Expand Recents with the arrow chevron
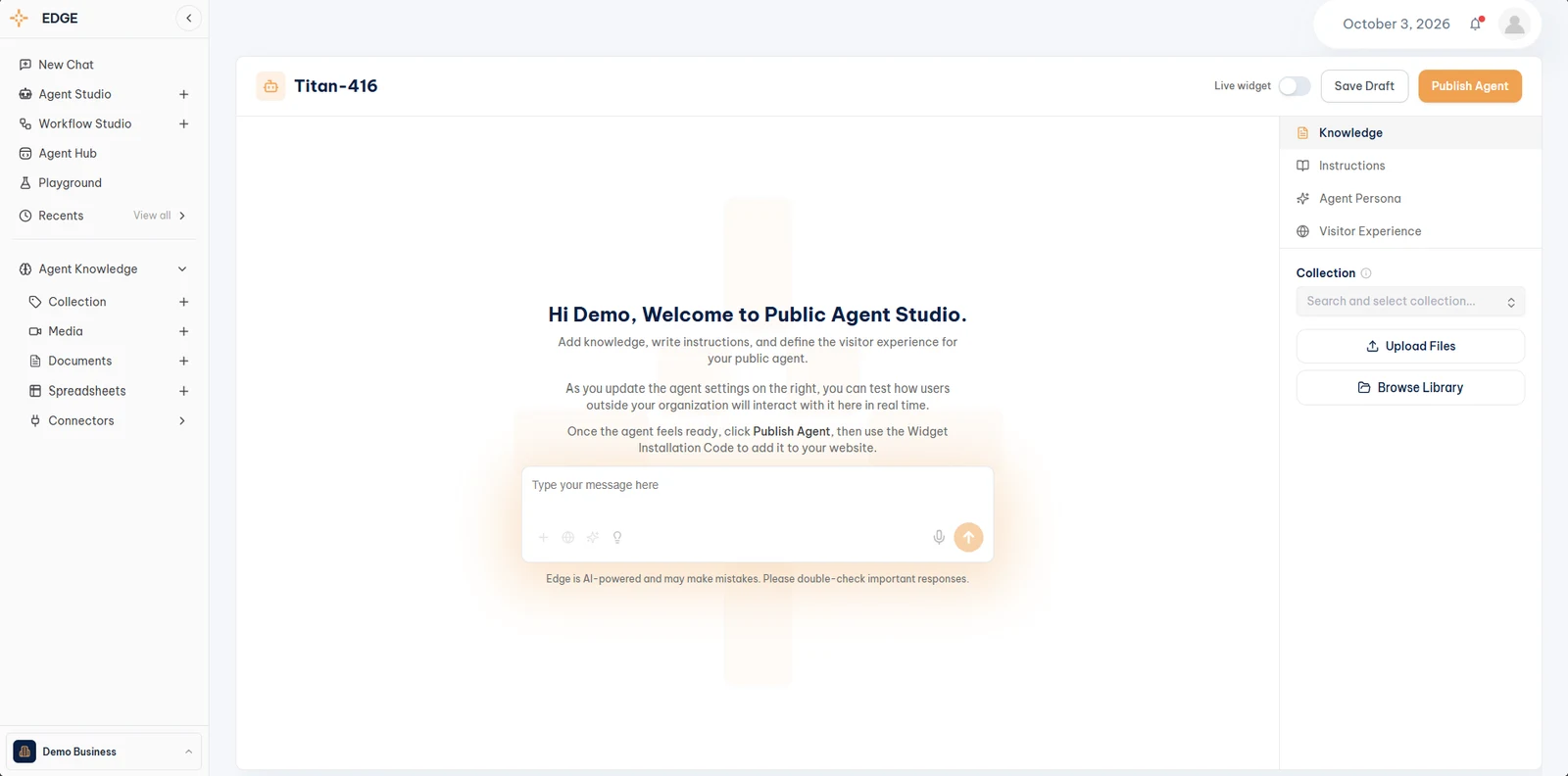This screenshot has width=1568, height=776. pyautogui.click(x=182, y=216)
